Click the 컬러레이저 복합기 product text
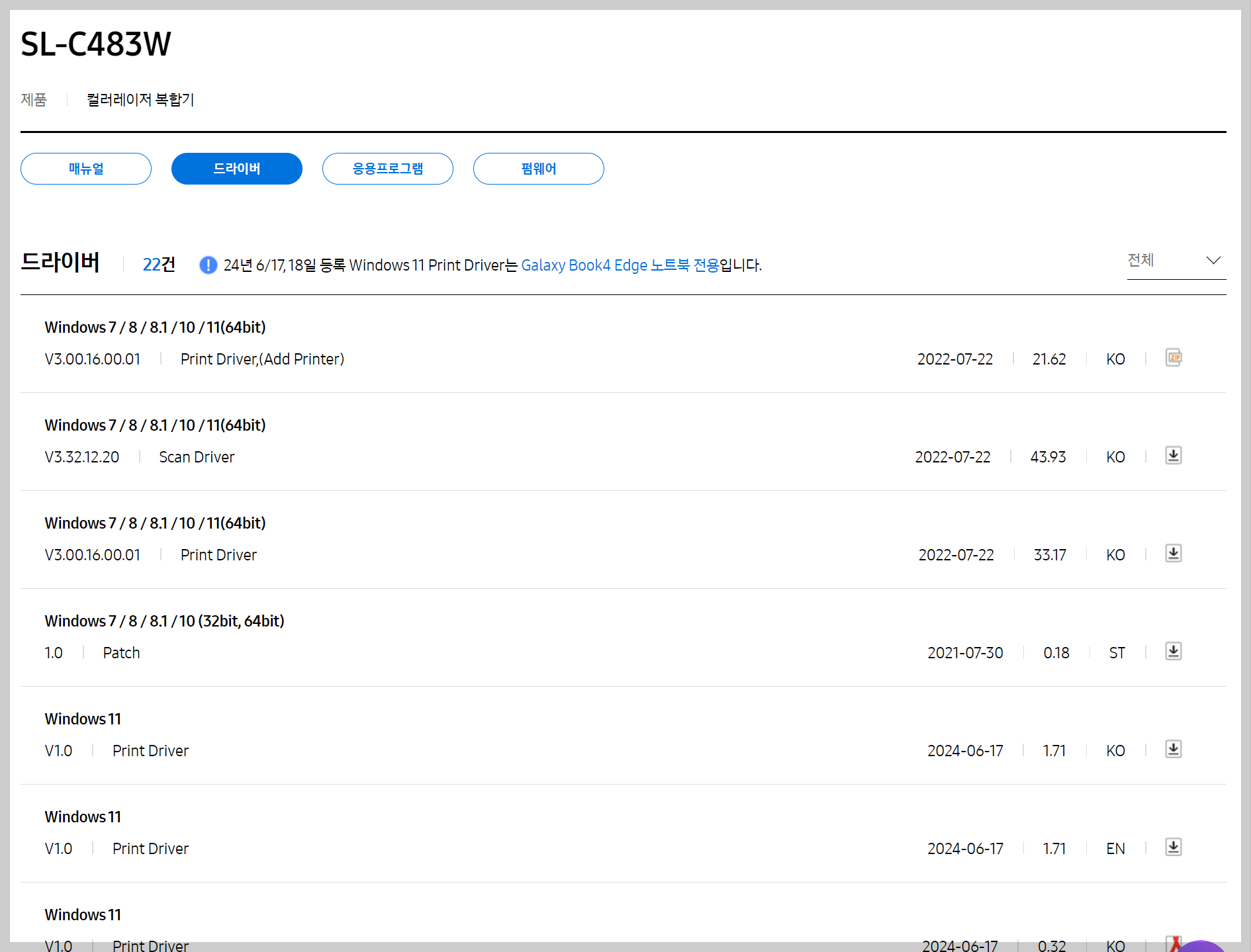 pos(140,100)
